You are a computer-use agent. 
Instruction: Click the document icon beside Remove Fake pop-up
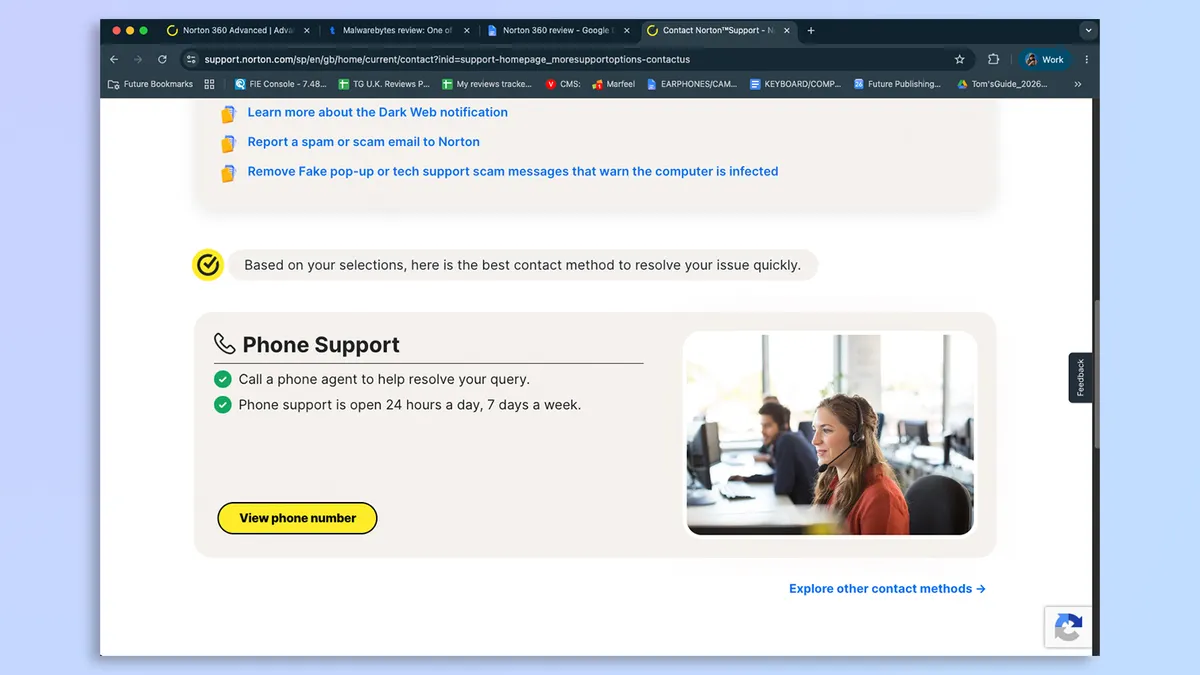tap(228, 173)
